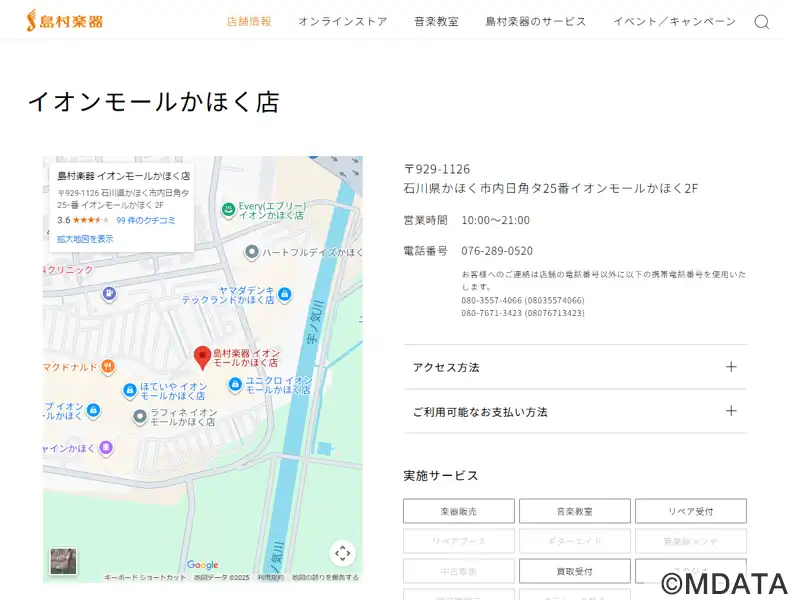The height and width of the screenshot is (600, 800).
Task: Expand the アクセス方法 section
Action: 575,367
